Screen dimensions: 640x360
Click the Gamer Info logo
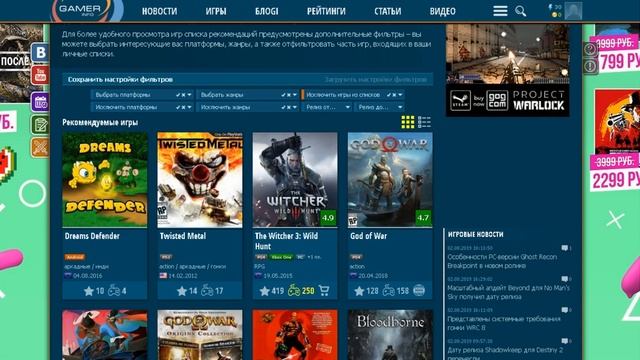(87, 10)
